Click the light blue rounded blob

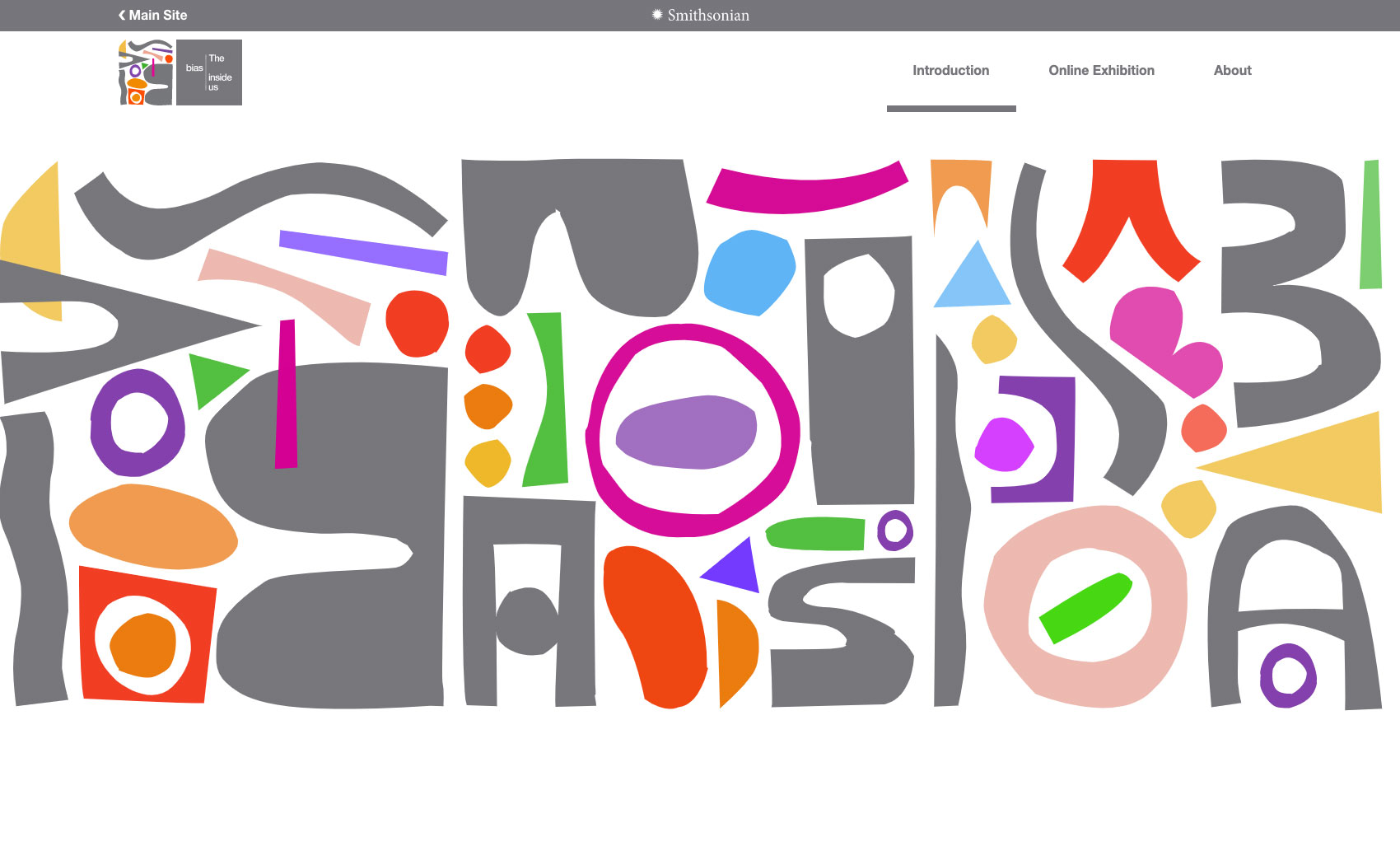coord(748,274)
